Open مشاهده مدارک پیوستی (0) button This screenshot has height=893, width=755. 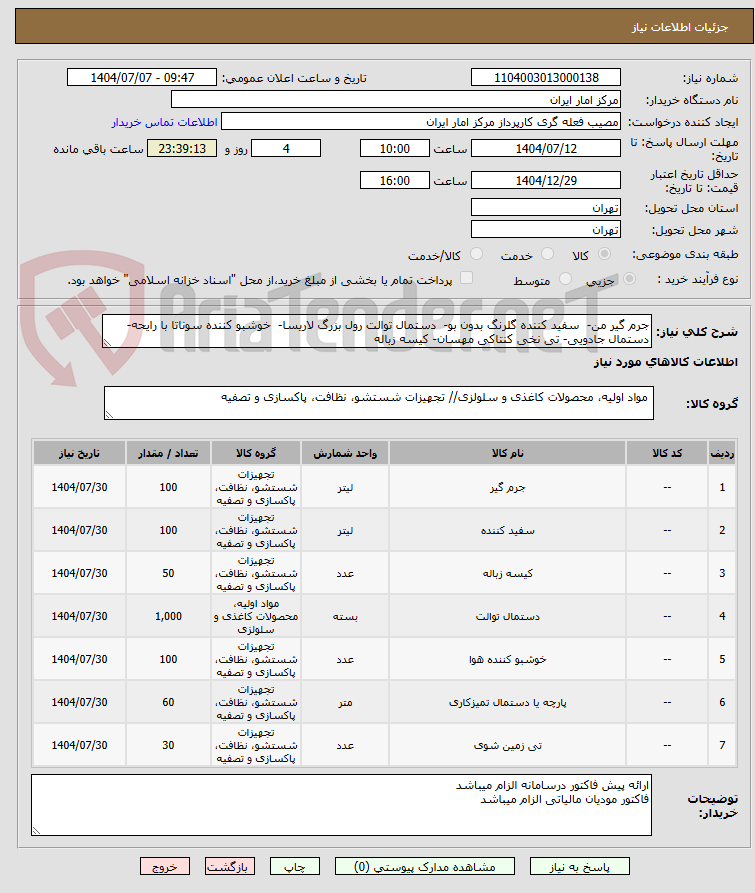coord(425,866)
